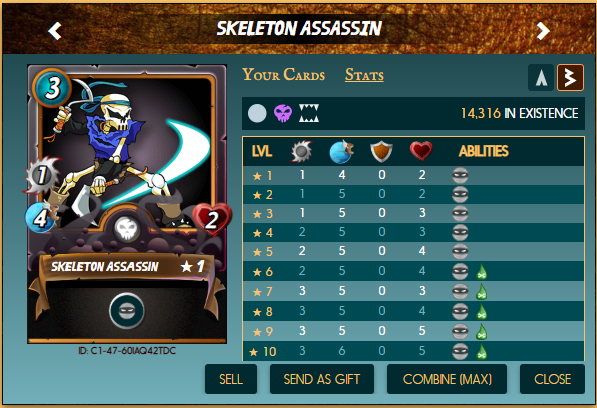Screen dimensions: 597x408
Task: Click the purple skull Death splinter icon
Action: click(x=283, y=113)
